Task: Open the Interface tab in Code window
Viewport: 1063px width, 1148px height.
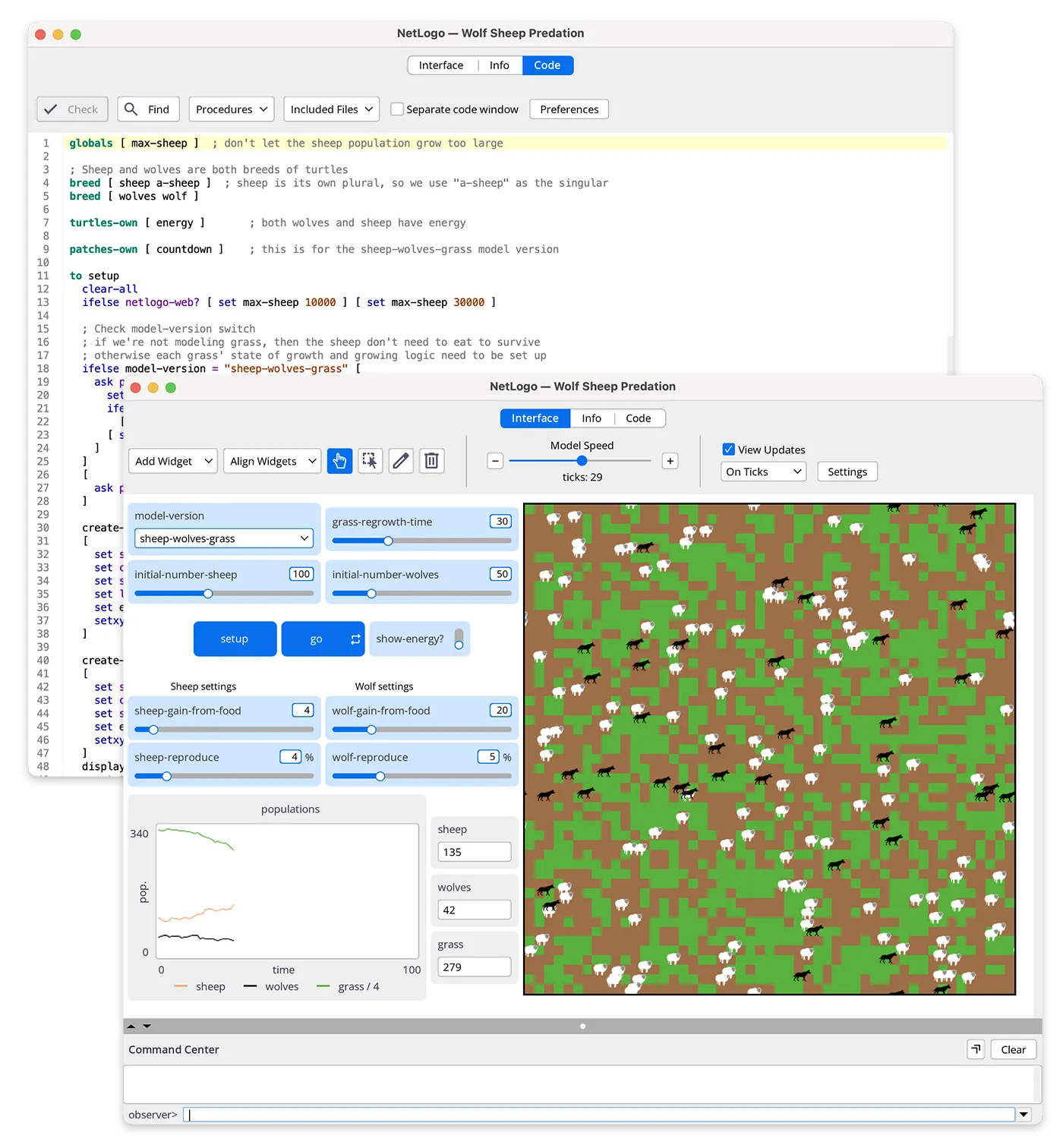Action: (441, 65)
